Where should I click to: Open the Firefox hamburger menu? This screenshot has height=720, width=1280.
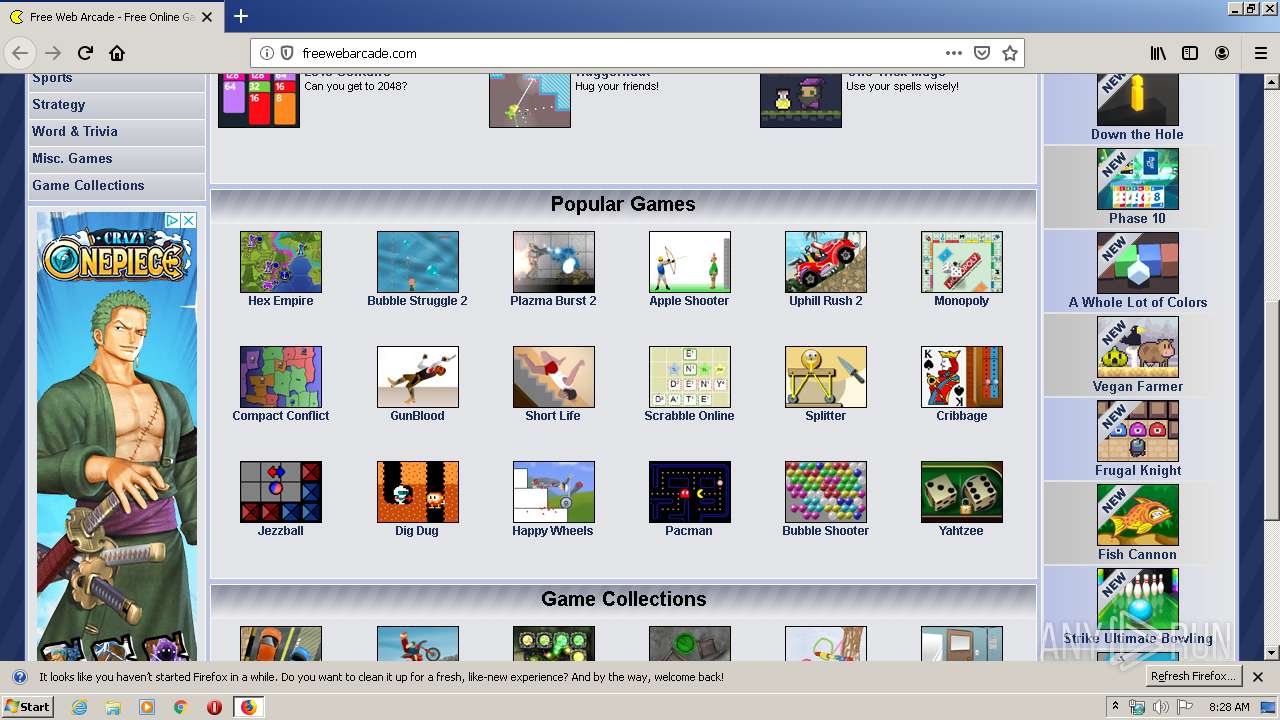pos(1260,53)
